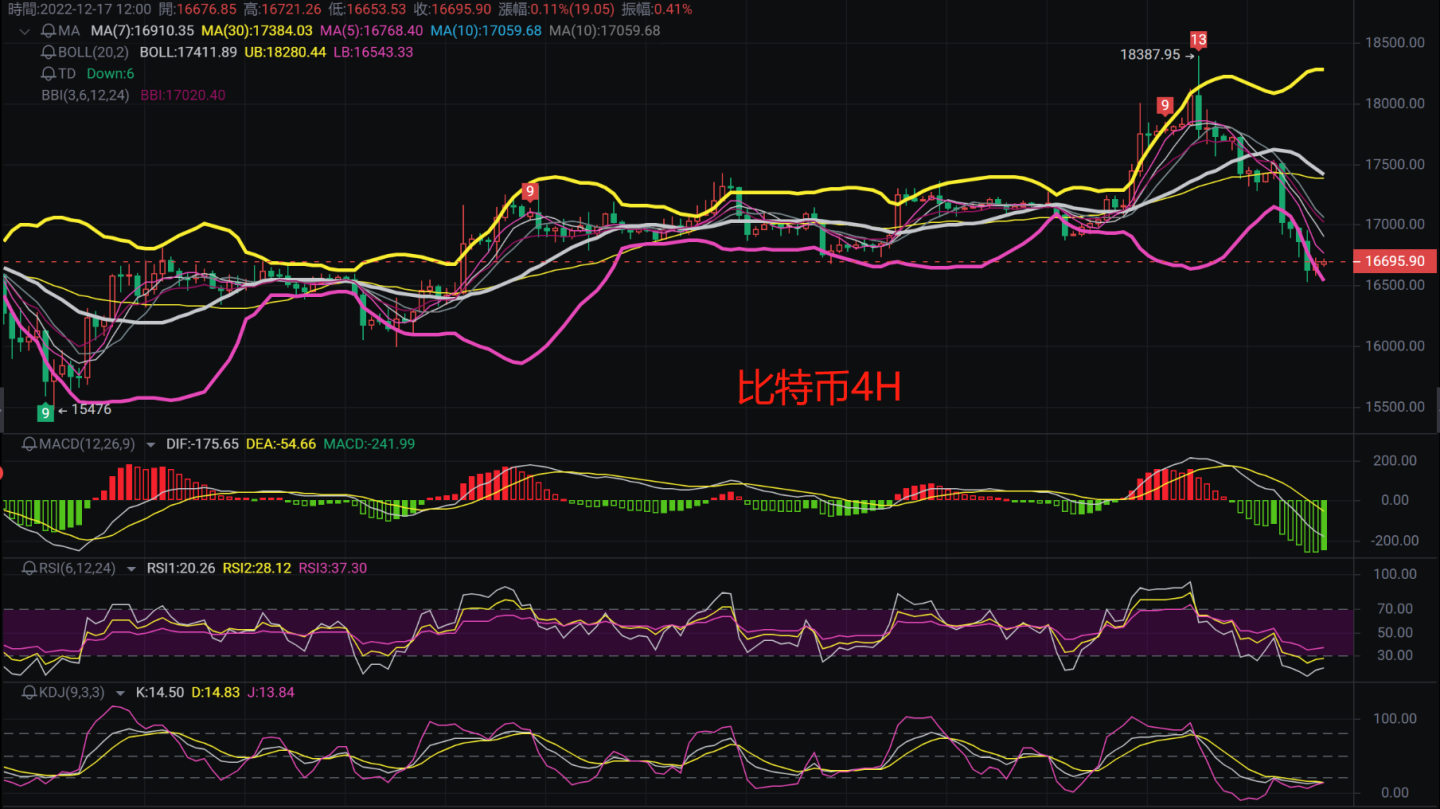Viewport: 1440px width, 809px height.
Task: Click the red '13' sell countdown marker
Action: point(1198,39)
